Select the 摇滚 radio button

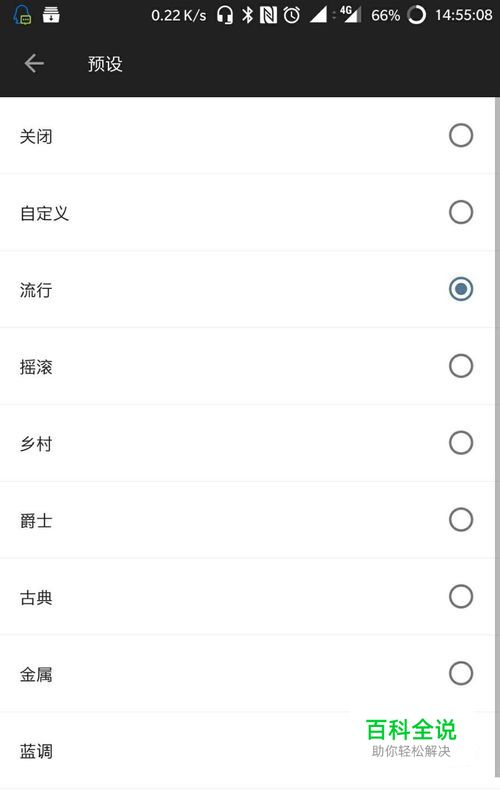tap(461, 366)
